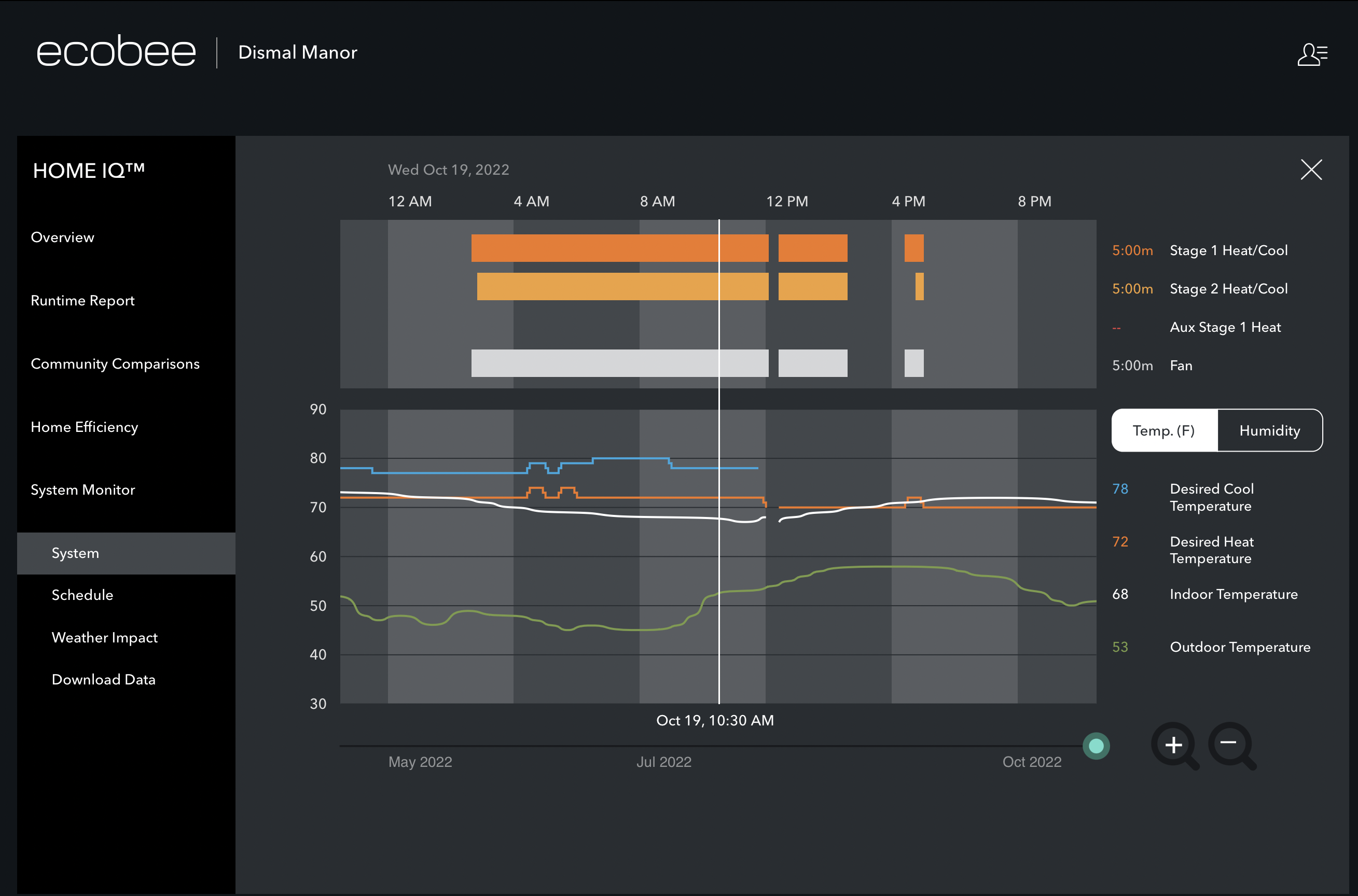Select the Schedule sub-item
Screen dimensions: 1358x896
[82, 595]
